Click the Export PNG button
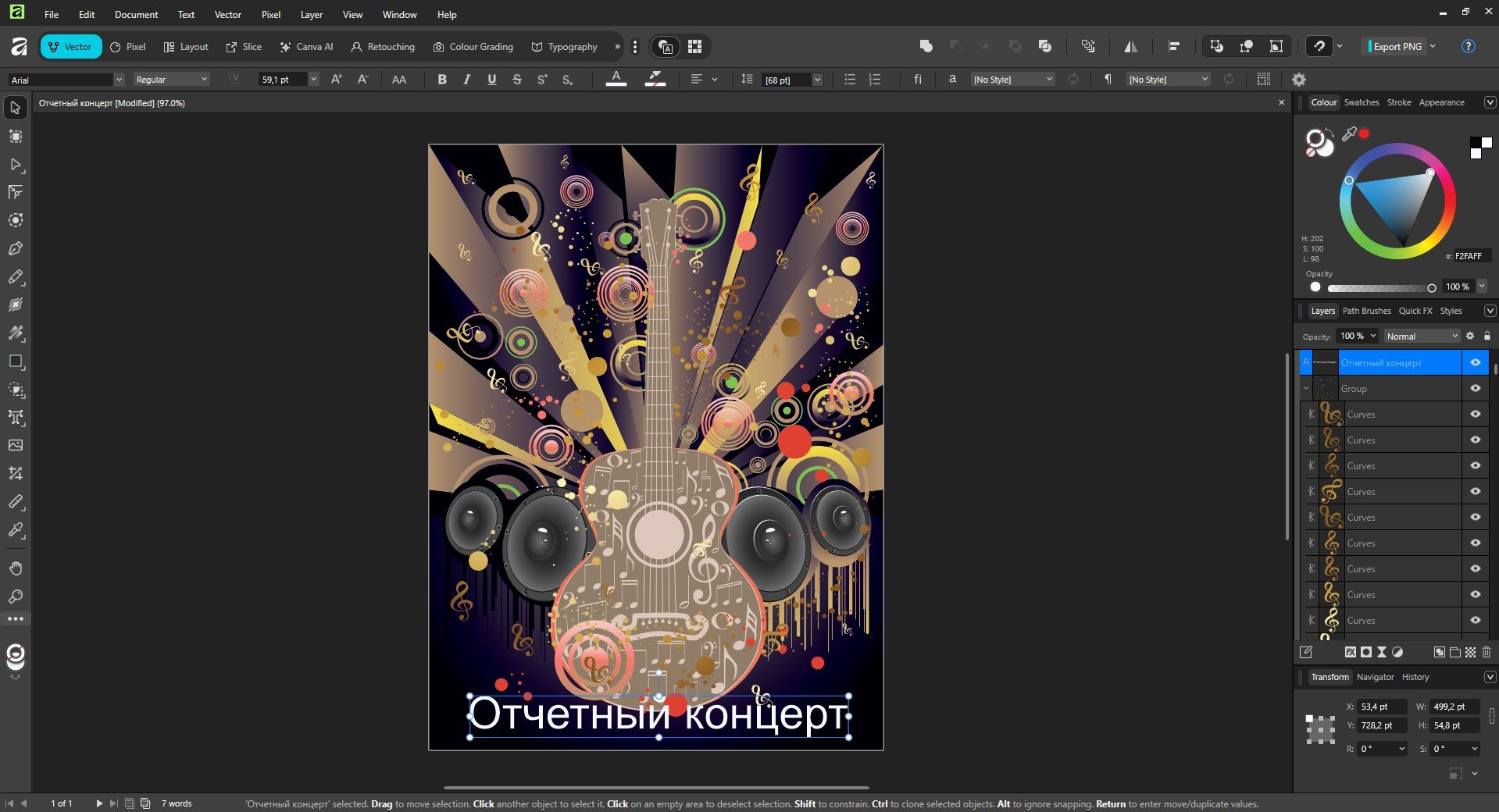Viewport: 1499px width, 812px height. point(1397,47)
